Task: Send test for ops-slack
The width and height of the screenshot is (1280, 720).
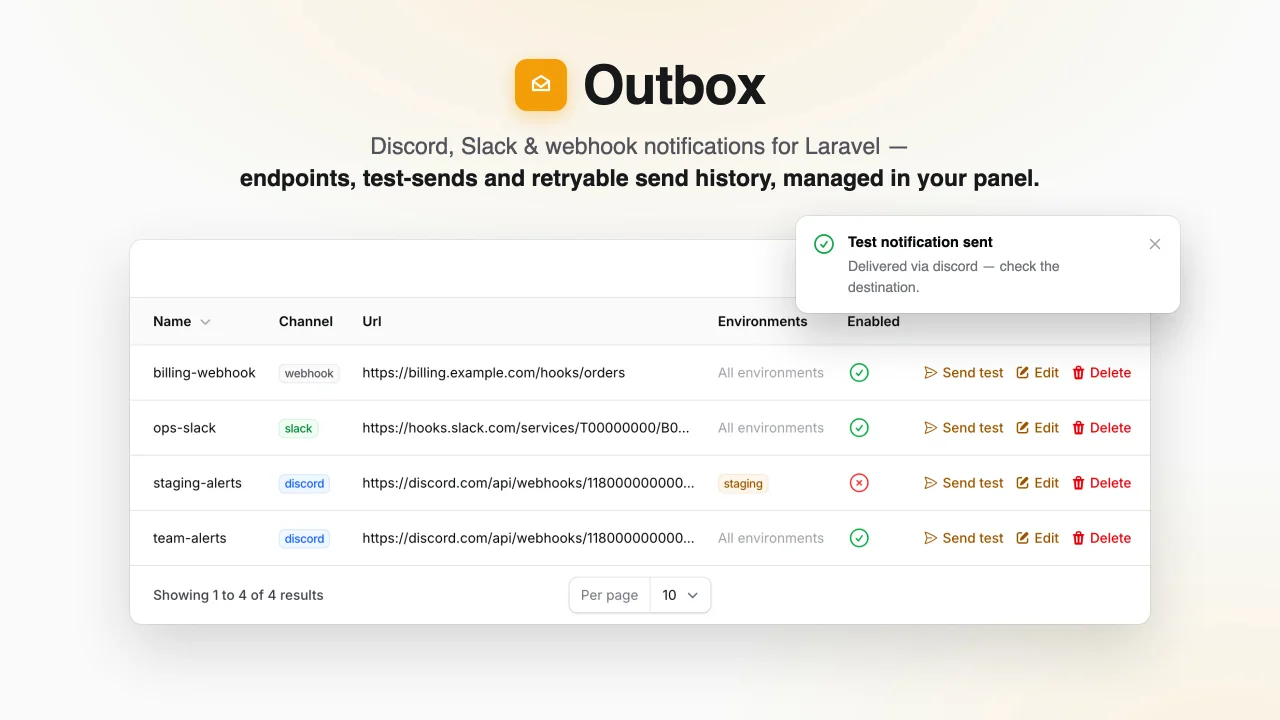Action: (x=964, y=428)
